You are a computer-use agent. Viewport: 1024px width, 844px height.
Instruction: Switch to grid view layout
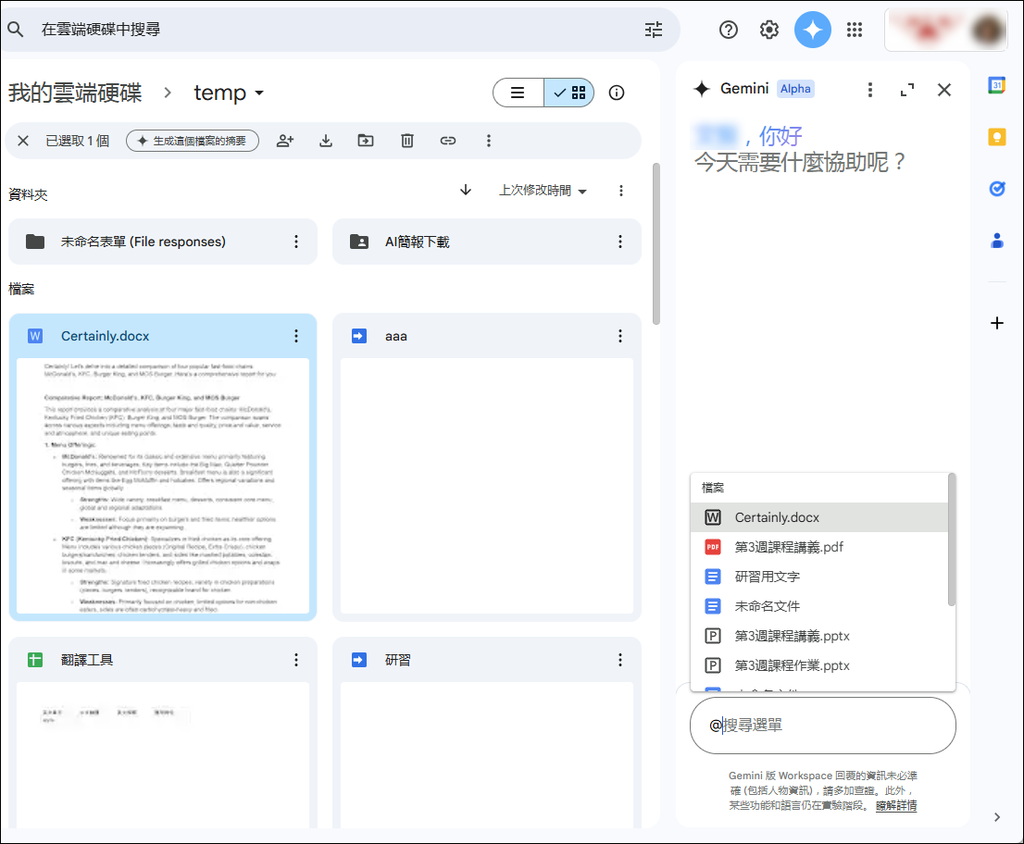(569, 93)
